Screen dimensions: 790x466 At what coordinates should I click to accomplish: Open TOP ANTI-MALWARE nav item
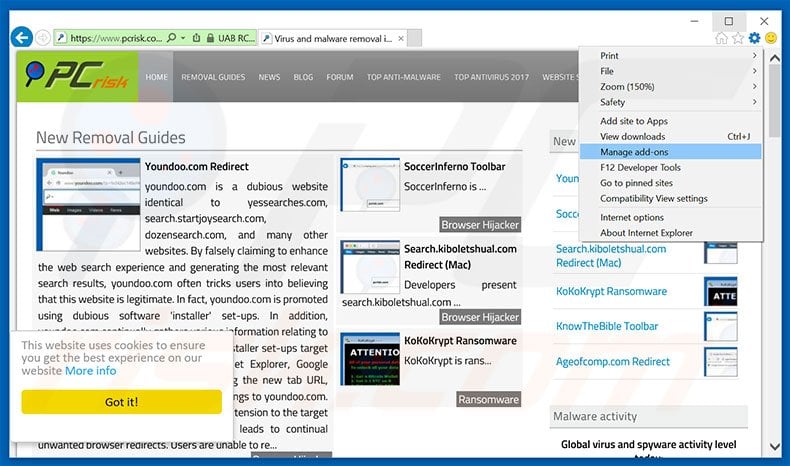(404, 77)
